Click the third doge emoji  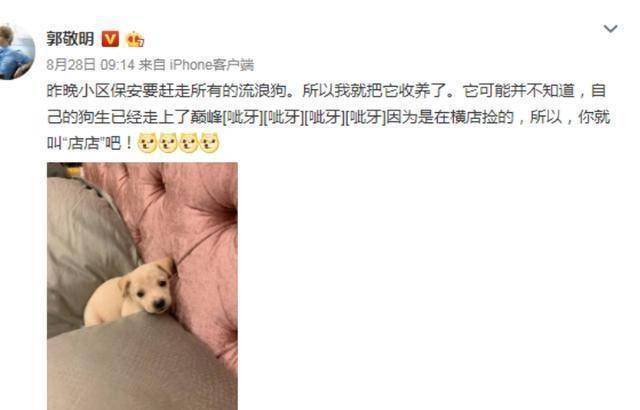pos(189,143)
